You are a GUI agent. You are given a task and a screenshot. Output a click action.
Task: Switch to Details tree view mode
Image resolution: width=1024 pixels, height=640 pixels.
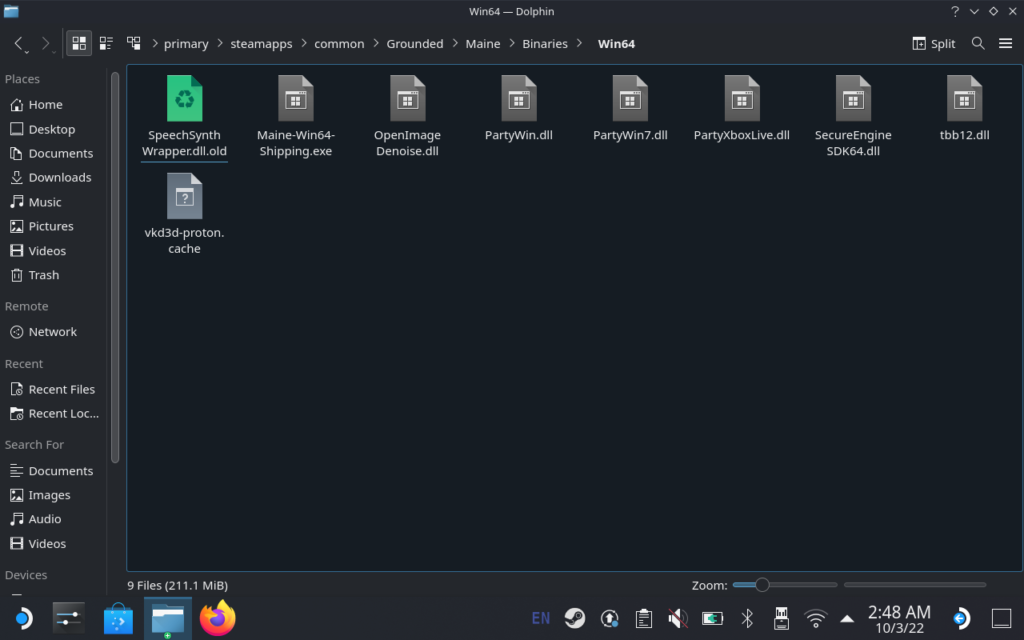click(133, 44)
